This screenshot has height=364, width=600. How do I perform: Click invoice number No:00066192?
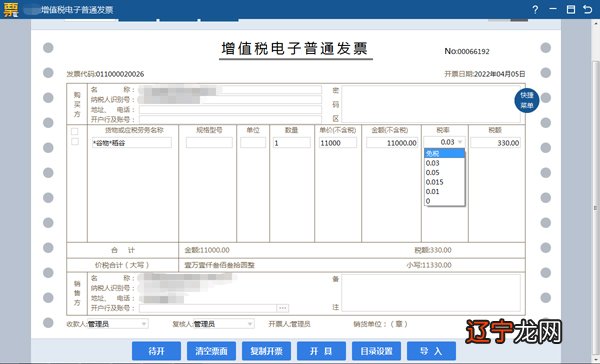(x=467, y=51)
